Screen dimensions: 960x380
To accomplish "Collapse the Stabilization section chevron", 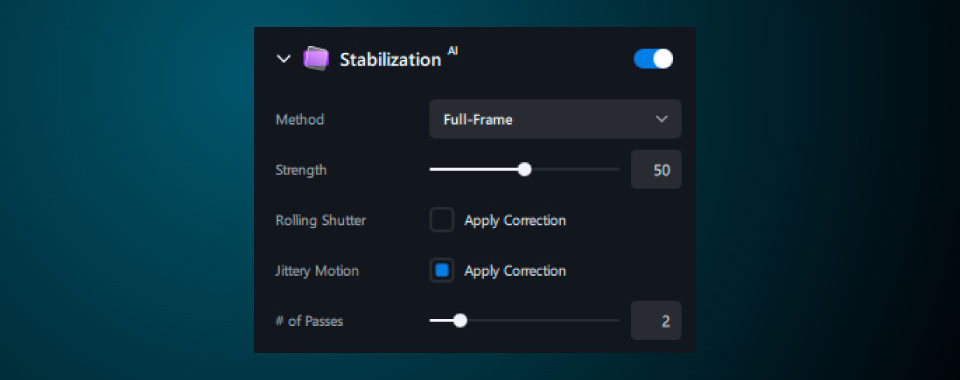I will pos(283,59).
